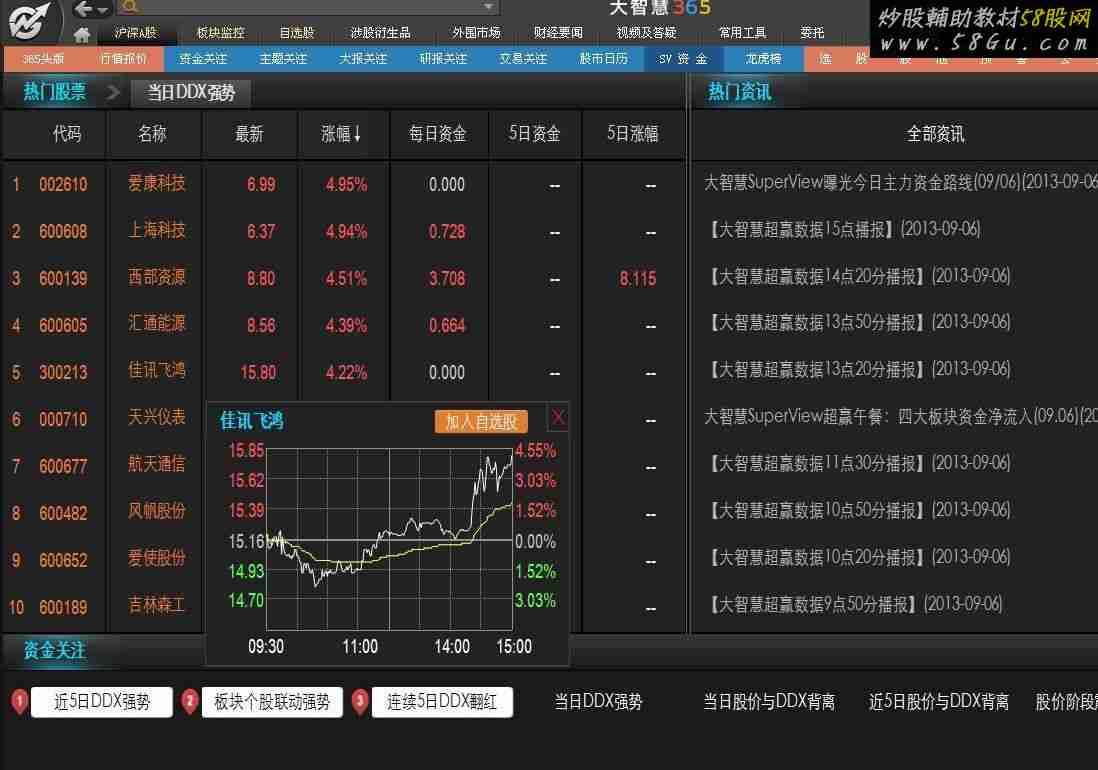Viewport: 1098px width, 770px height.
Task: Sort by the 最新 column header
Action: tap(249, 134)
